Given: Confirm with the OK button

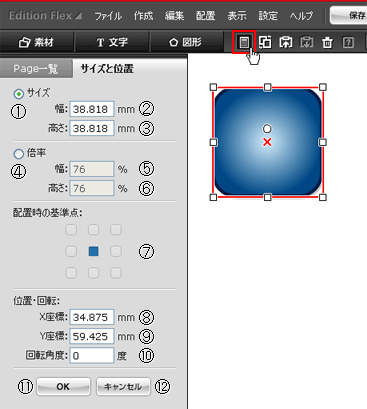Looking at the screenshot, I should 63,387.
